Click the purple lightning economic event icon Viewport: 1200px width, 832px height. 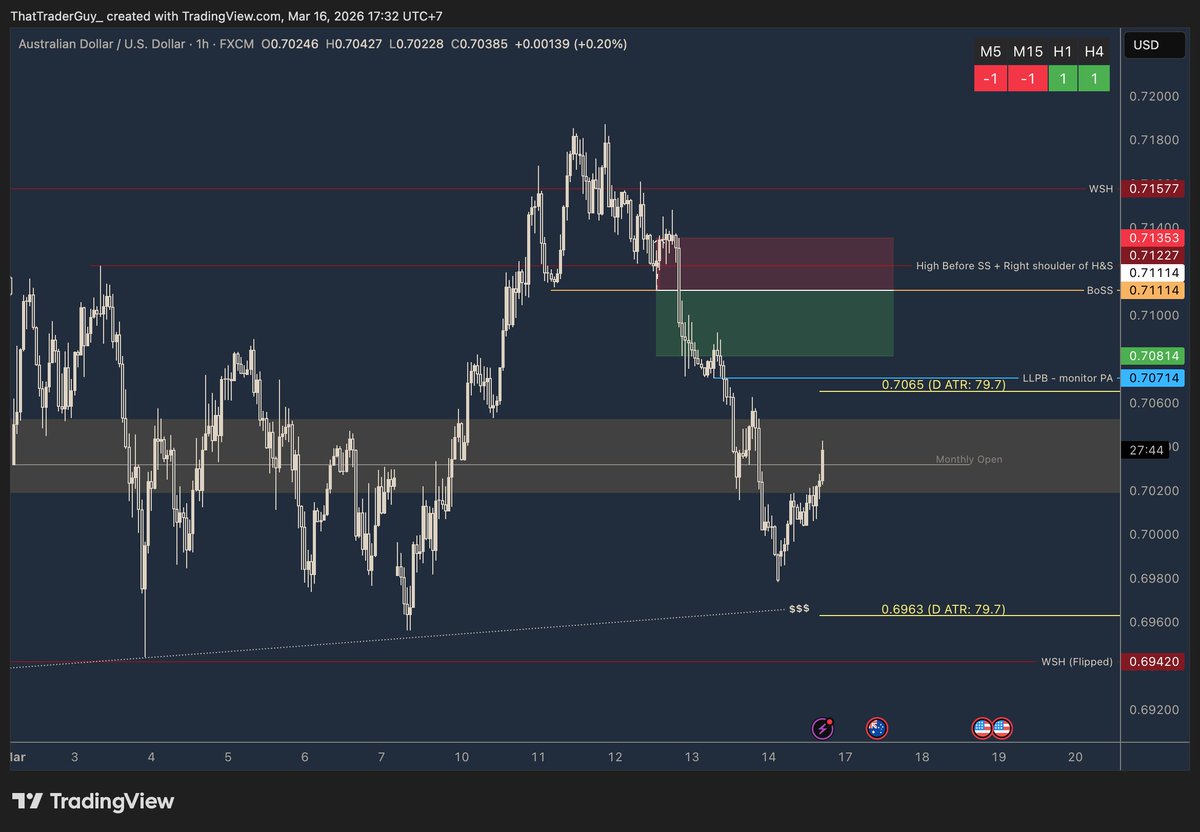point(822,728)
